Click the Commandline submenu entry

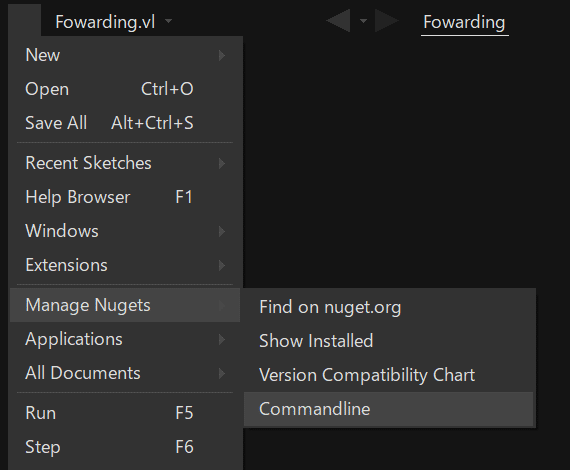tap(389, 409)
